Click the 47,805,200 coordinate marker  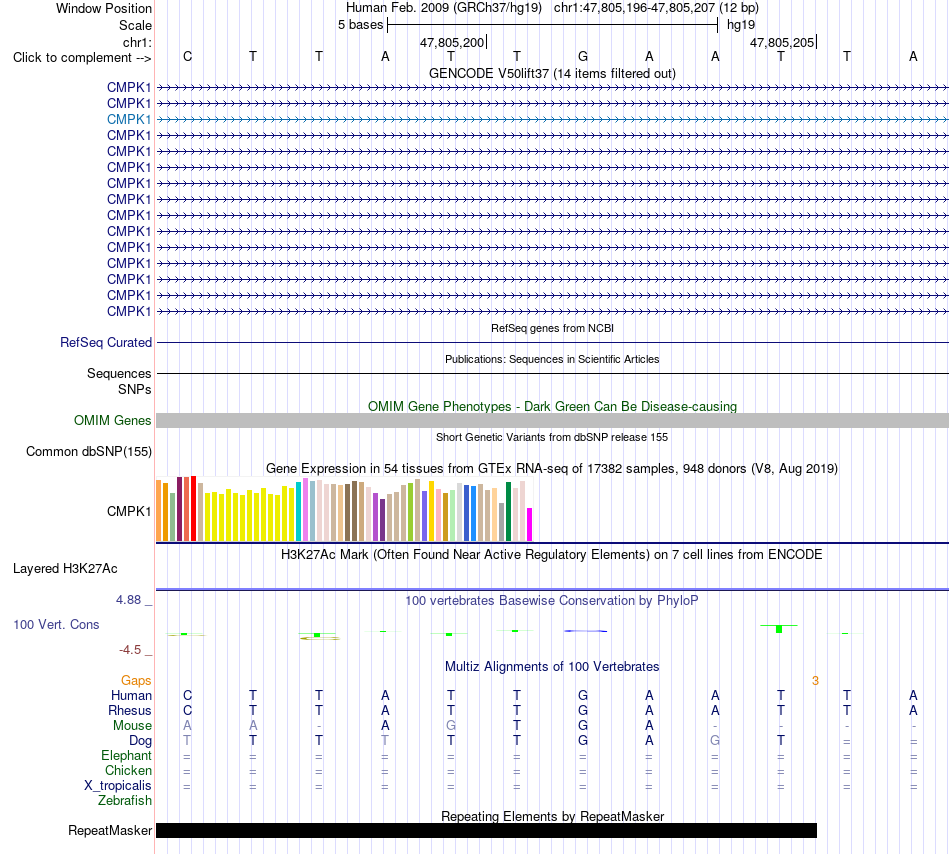pos(452,42)
